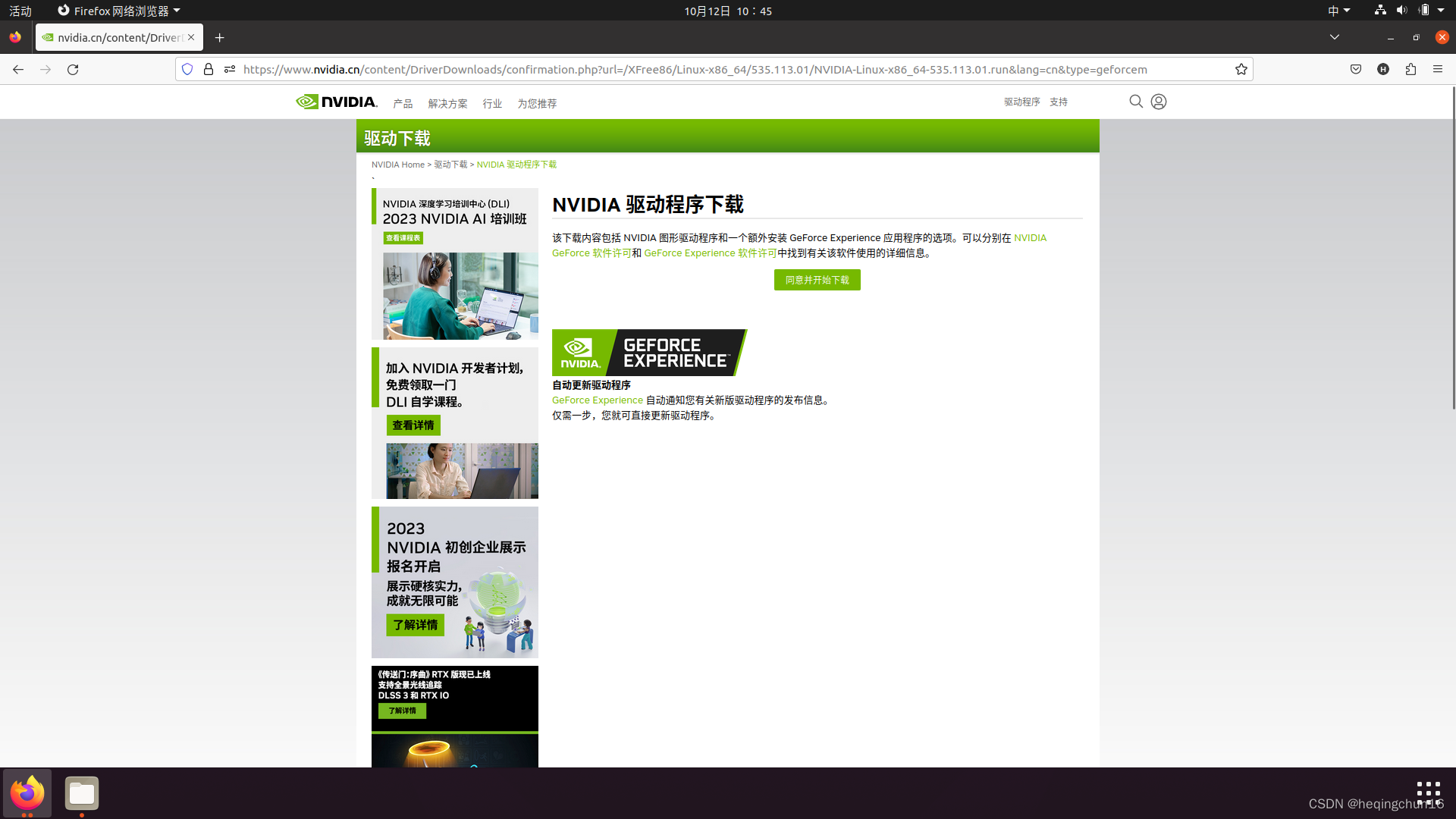The image size is (1456, 819).
Task: Open the 解决方案 navigation menu
Action: tap(447, 104)
